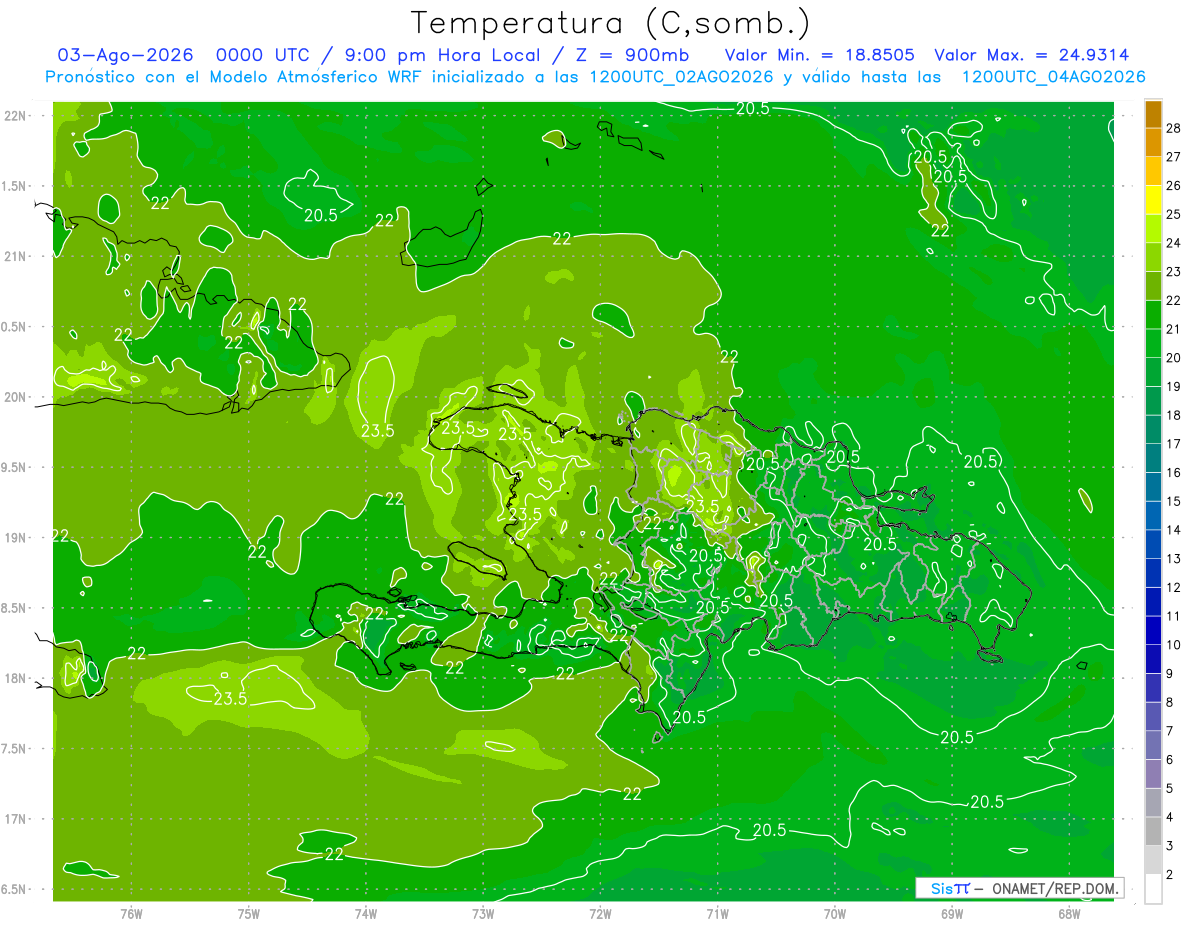Select the '69W' longitude label
The width and height of the screenshot is (1200, 927).
[952, 913]
